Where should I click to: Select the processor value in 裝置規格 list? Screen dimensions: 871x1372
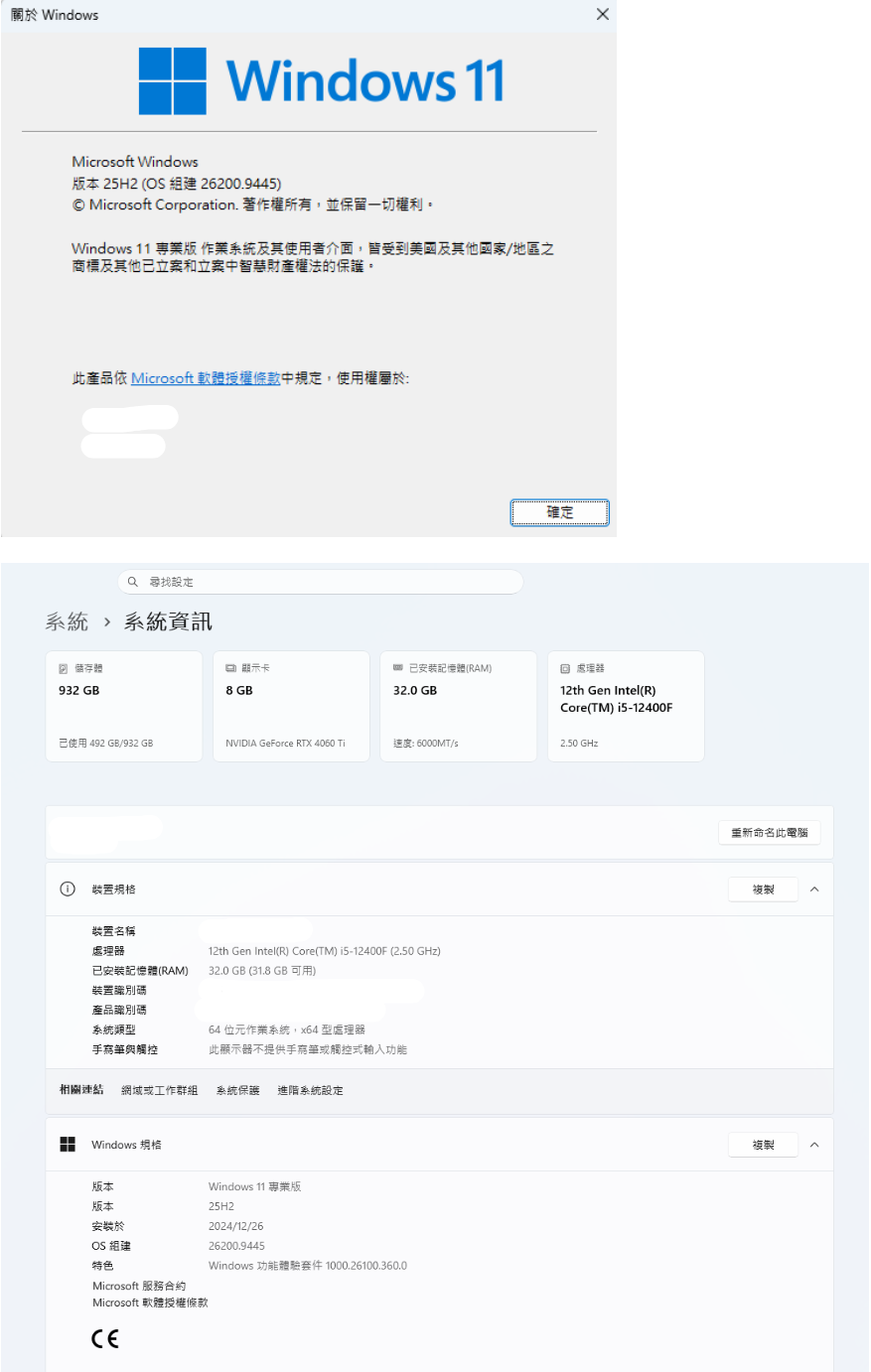(325, 951)
